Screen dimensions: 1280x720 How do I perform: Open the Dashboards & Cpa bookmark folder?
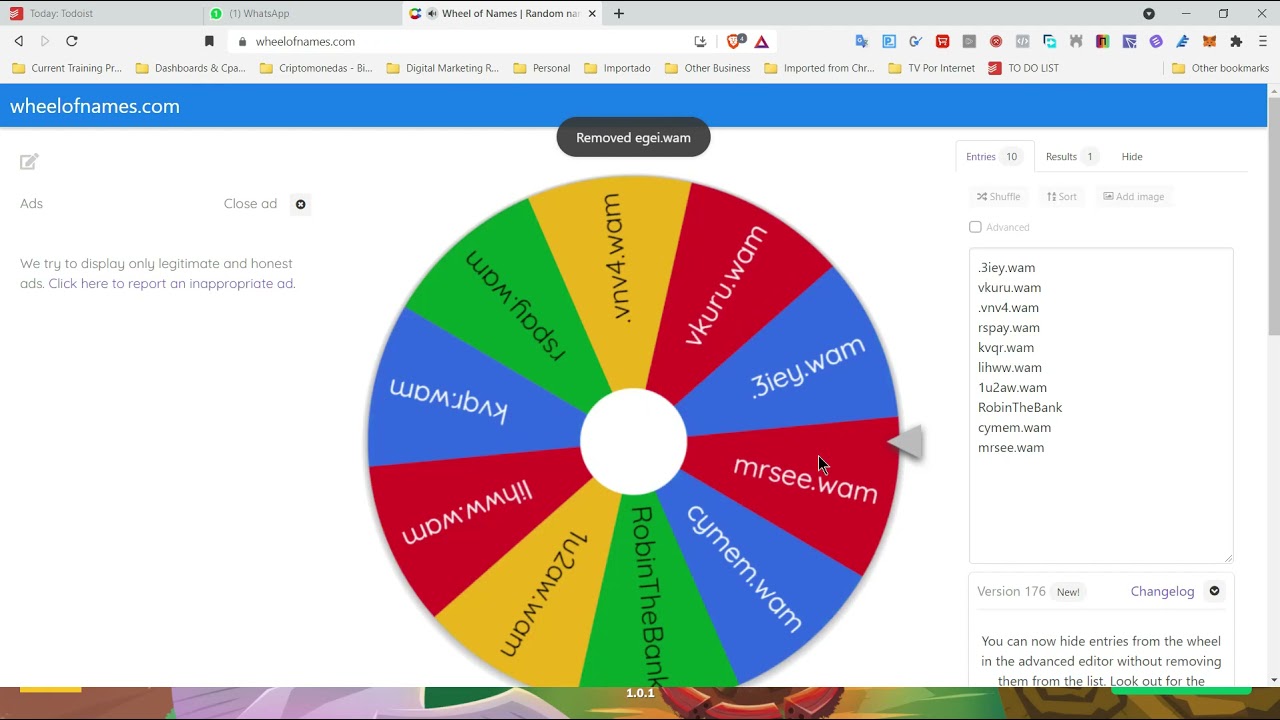pos(191,68)
